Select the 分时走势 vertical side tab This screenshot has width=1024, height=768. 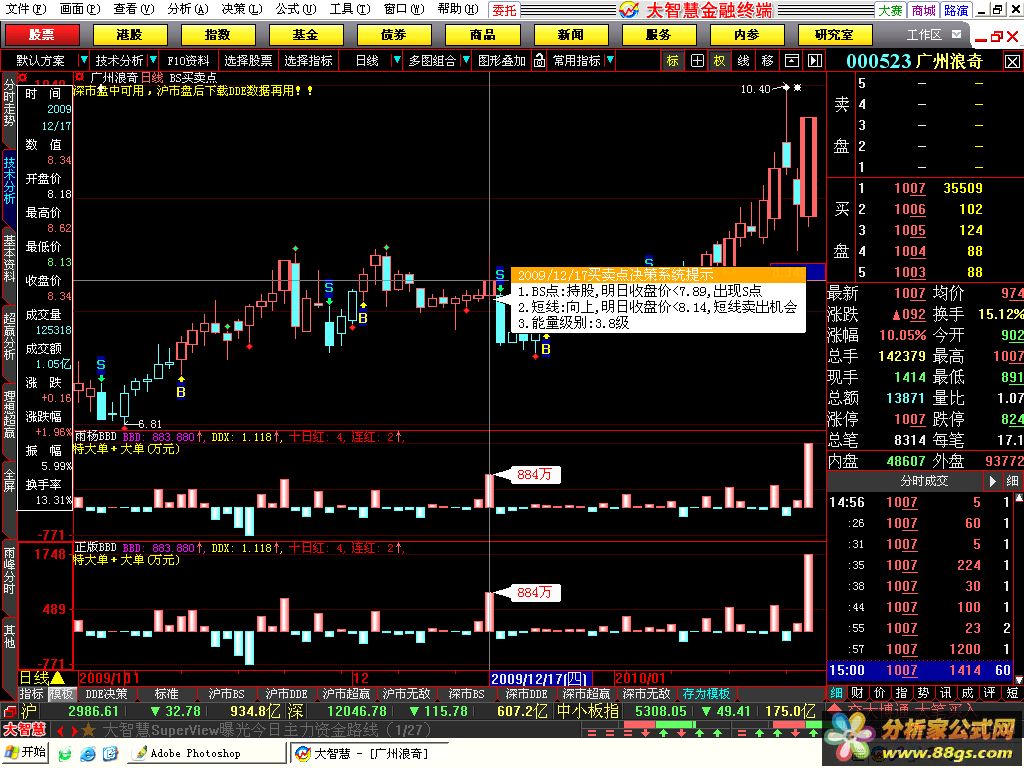click(9, 104)
